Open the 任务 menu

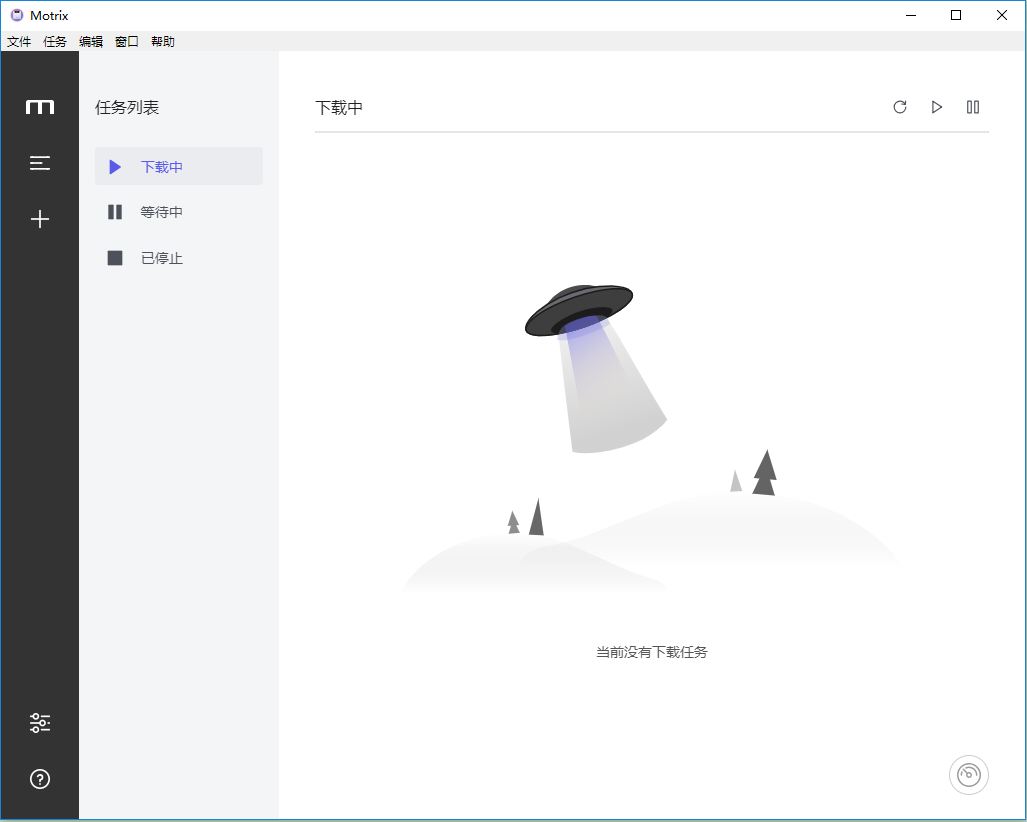(55, 41)
